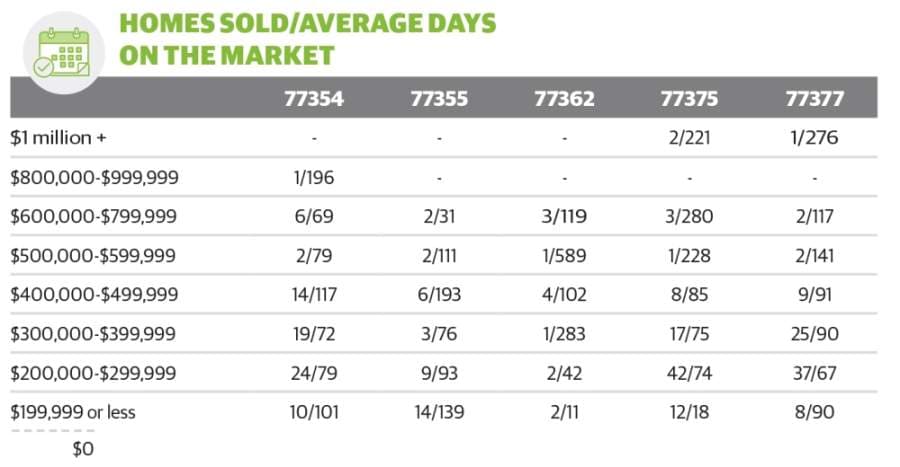Click the $800,000-$999,999 row label
This screenshot has width=900, height=467.
(x=94, y=177)
